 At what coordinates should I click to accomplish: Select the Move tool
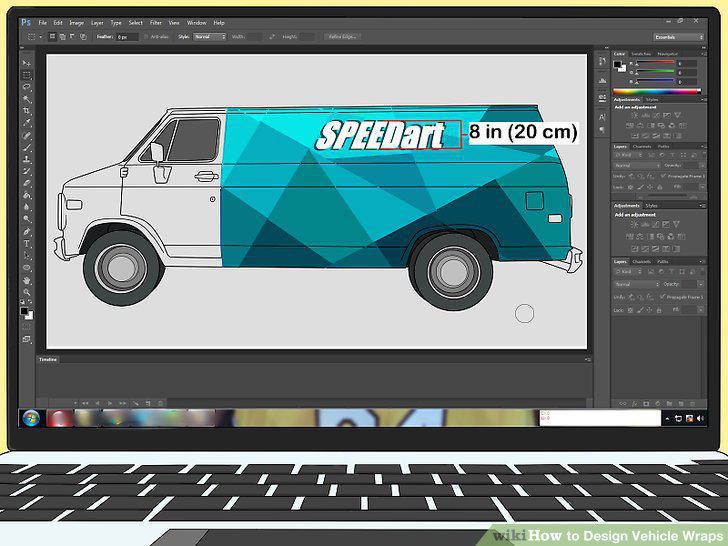pos(26,63)
